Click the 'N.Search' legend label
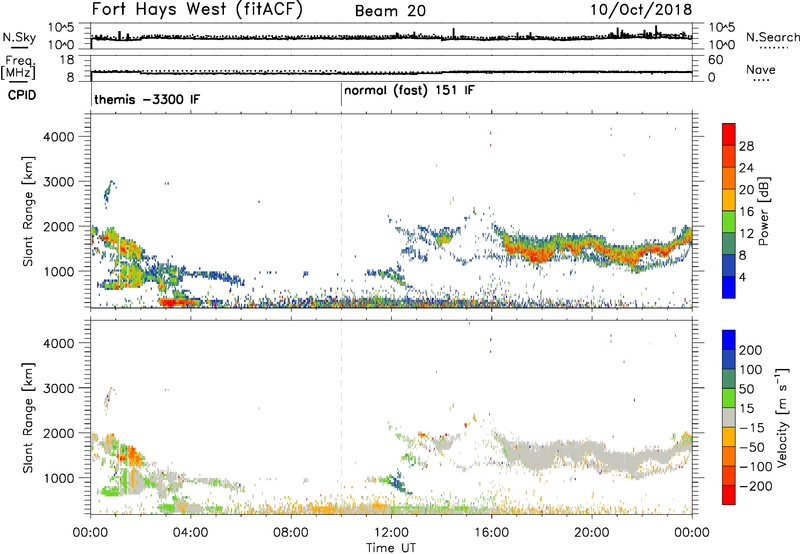The height and width of the screenshot is (554, 800). [772, 37]
